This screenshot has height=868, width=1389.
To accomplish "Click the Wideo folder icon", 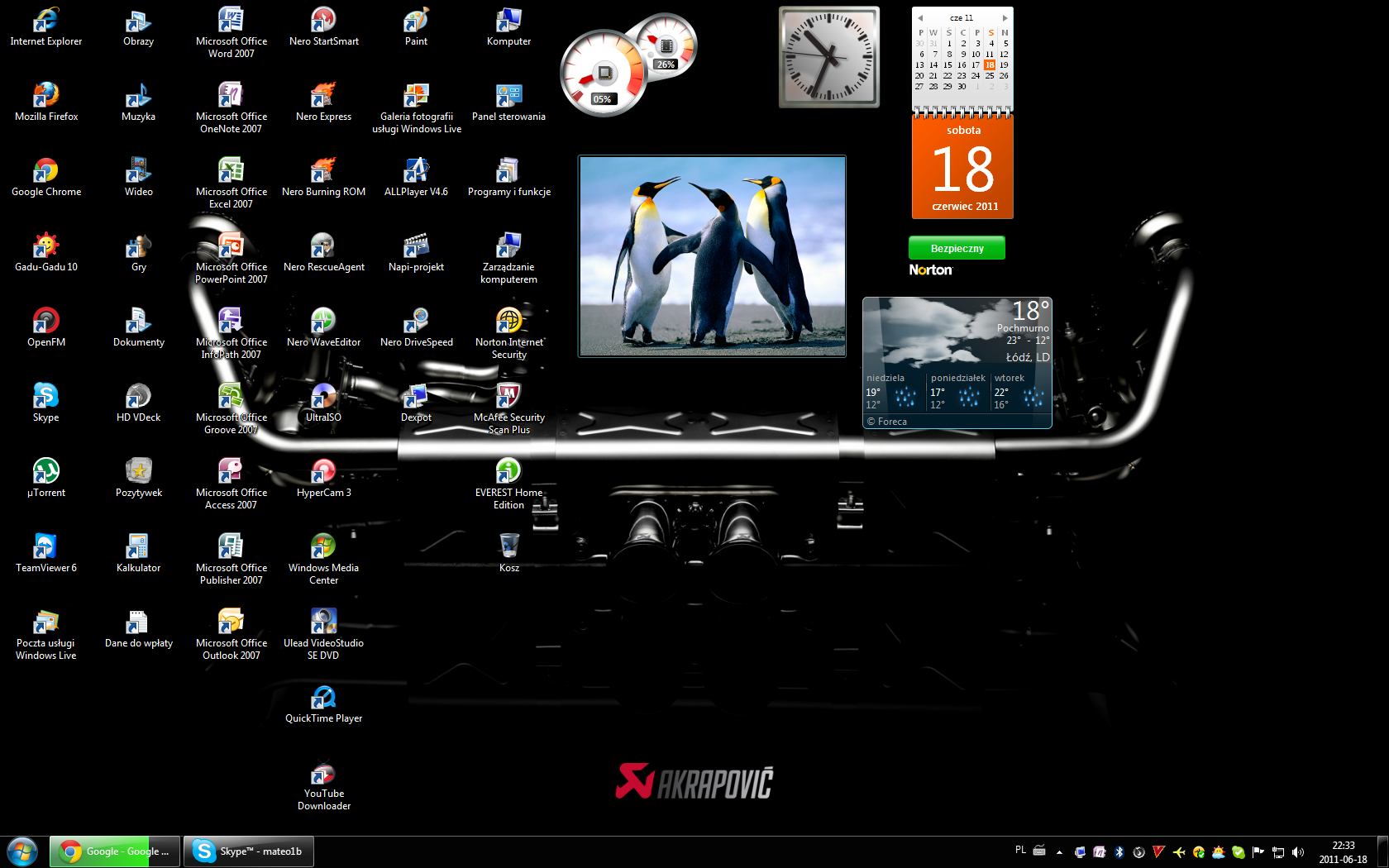I will click(x=139, y=178).
